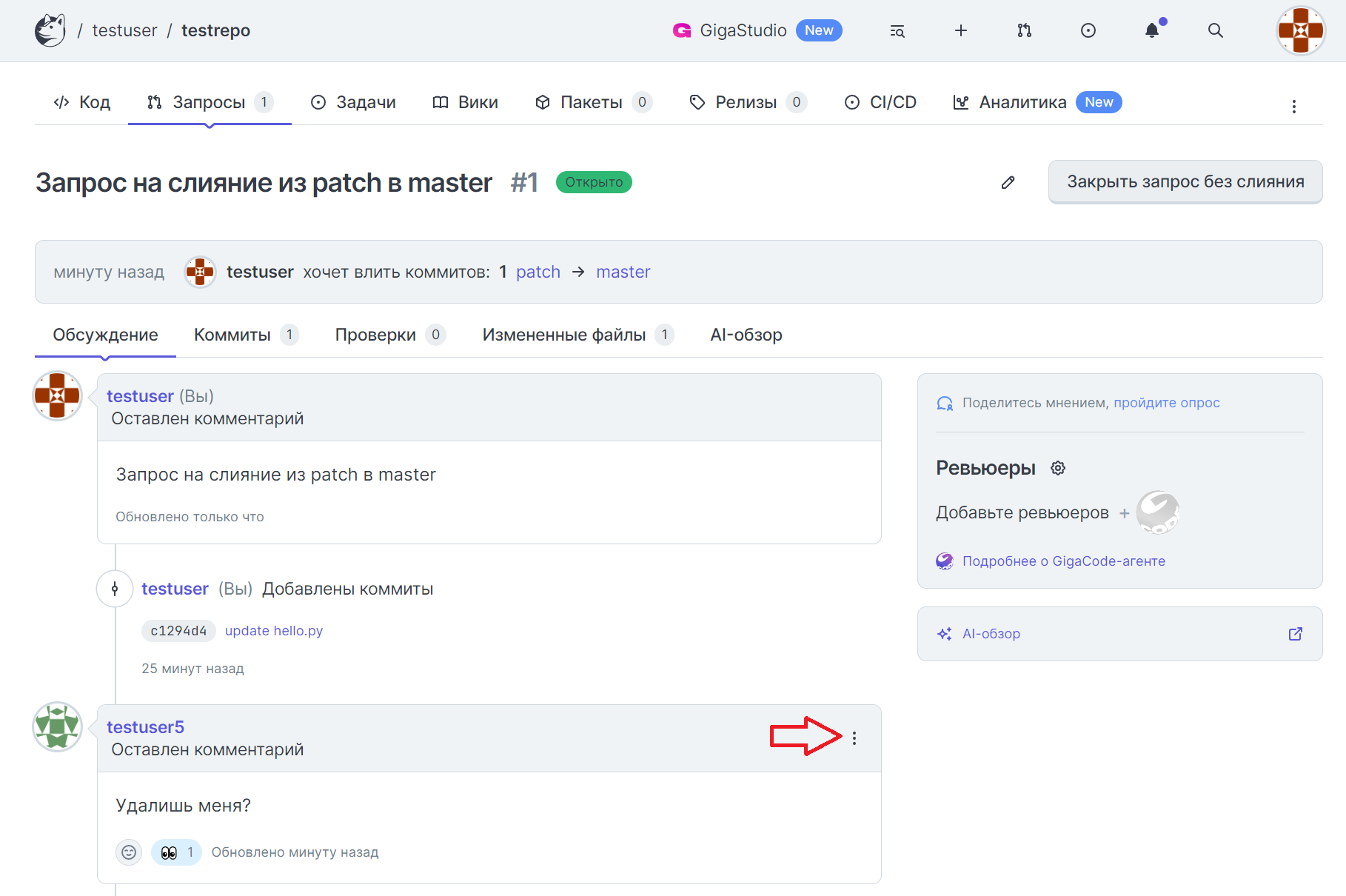1346x896 pixels.
Task: Open user avatar menu in header
Action: [1301, 30]
